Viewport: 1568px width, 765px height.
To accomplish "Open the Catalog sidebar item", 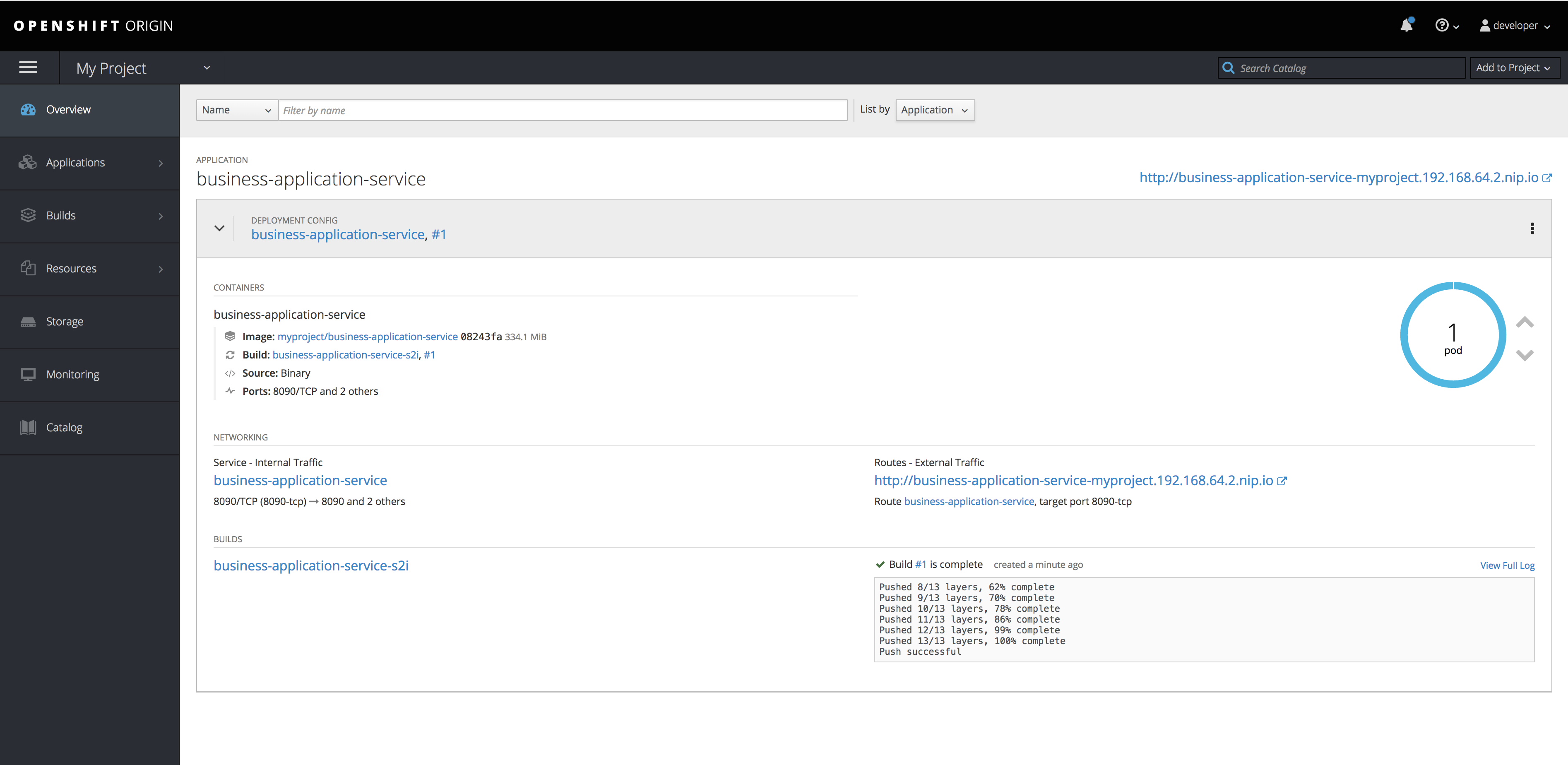I will [64, 427].
